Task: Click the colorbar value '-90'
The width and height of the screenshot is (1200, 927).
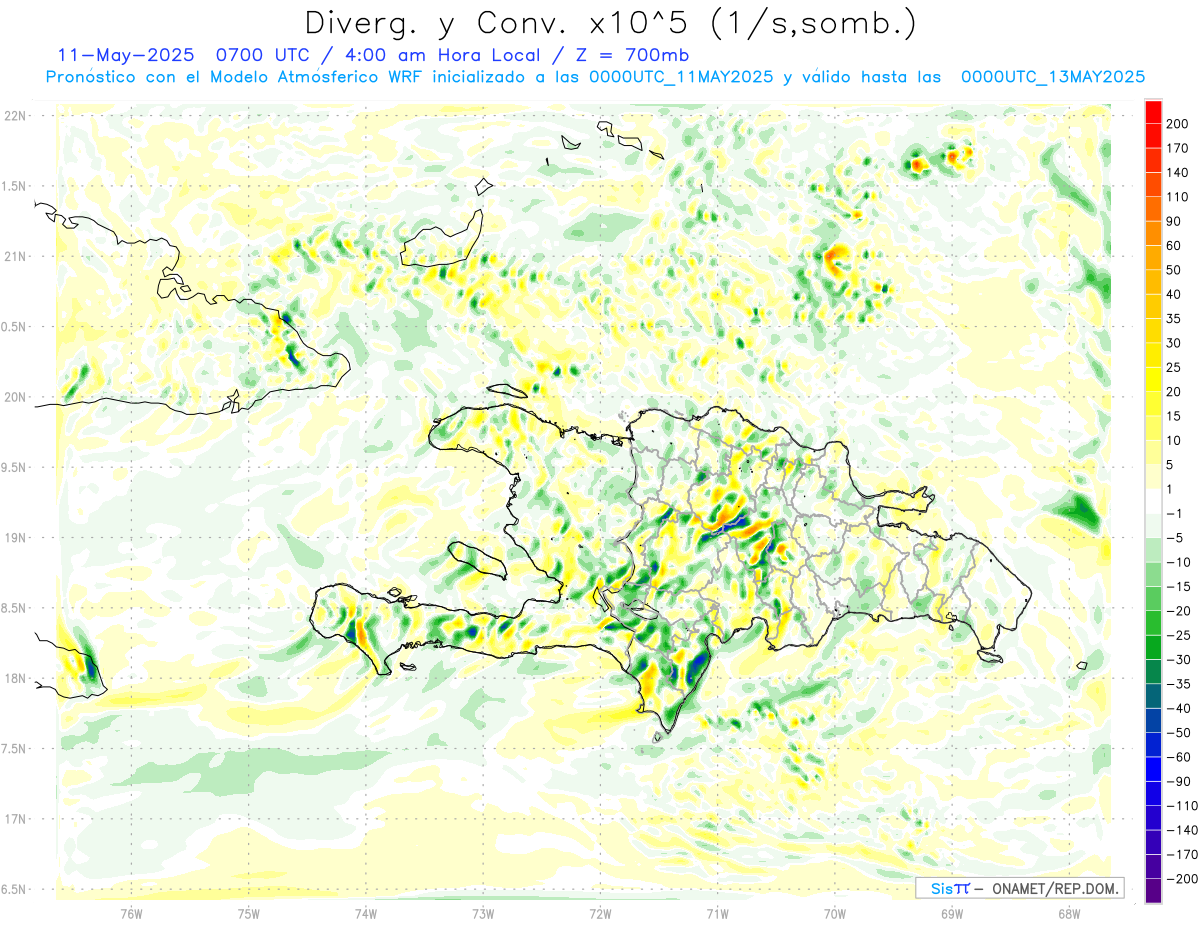Action: click(x=1178, y=781)
